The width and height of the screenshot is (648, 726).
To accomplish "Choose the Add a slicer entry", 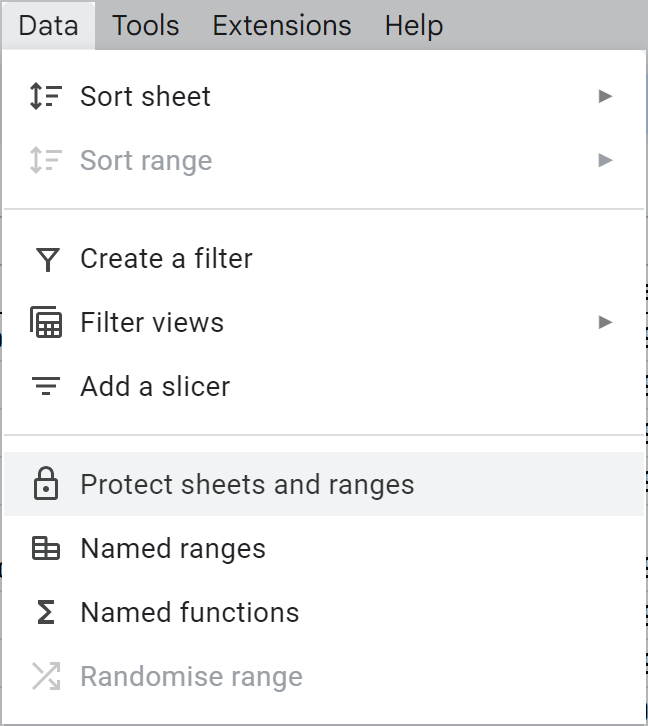I will tap(324, 386).
